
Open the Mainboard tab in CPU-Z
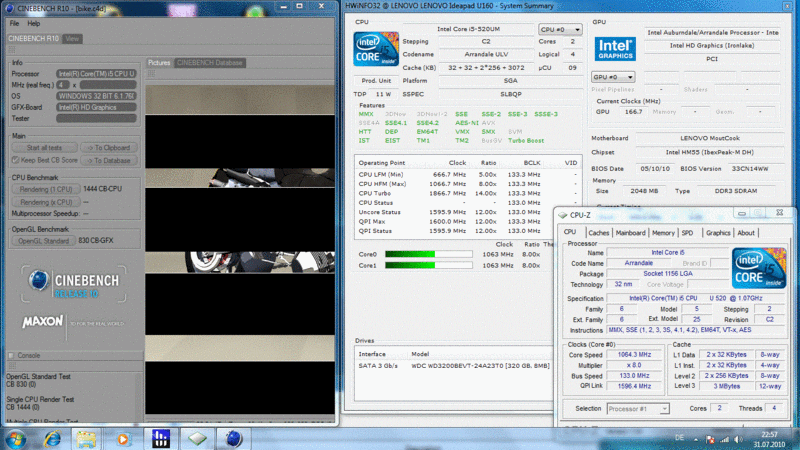pyautogui.click(x=630, y=233)
